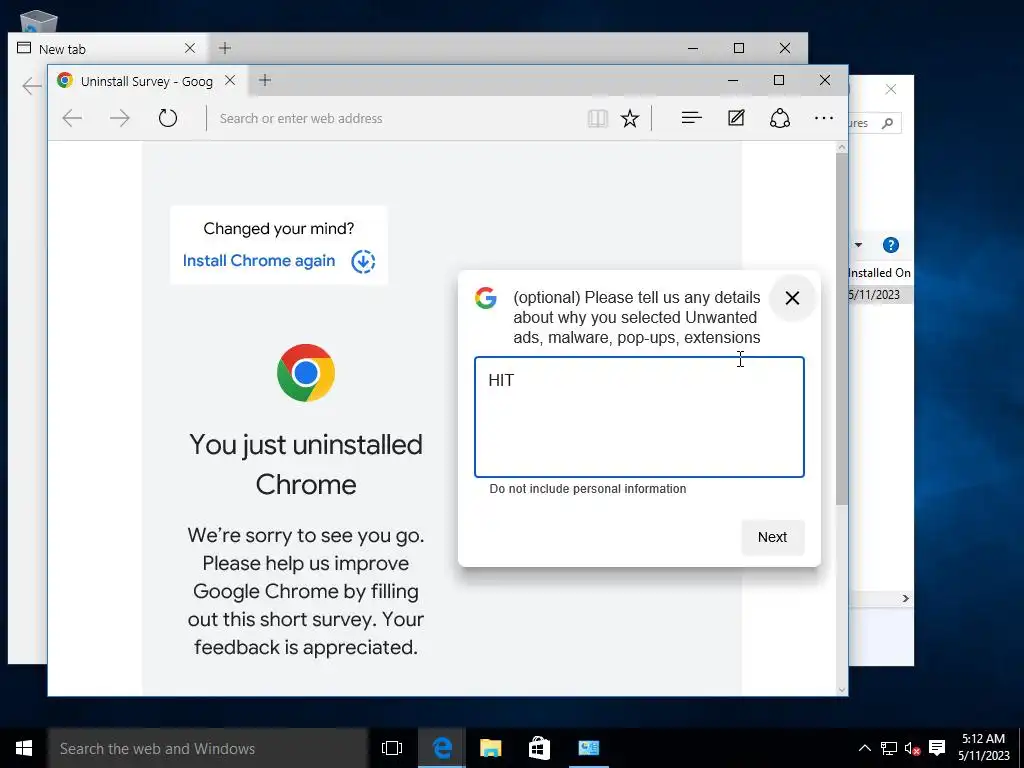
Task: Open the Windows Store taskbar icon
Action: (539, 748)
